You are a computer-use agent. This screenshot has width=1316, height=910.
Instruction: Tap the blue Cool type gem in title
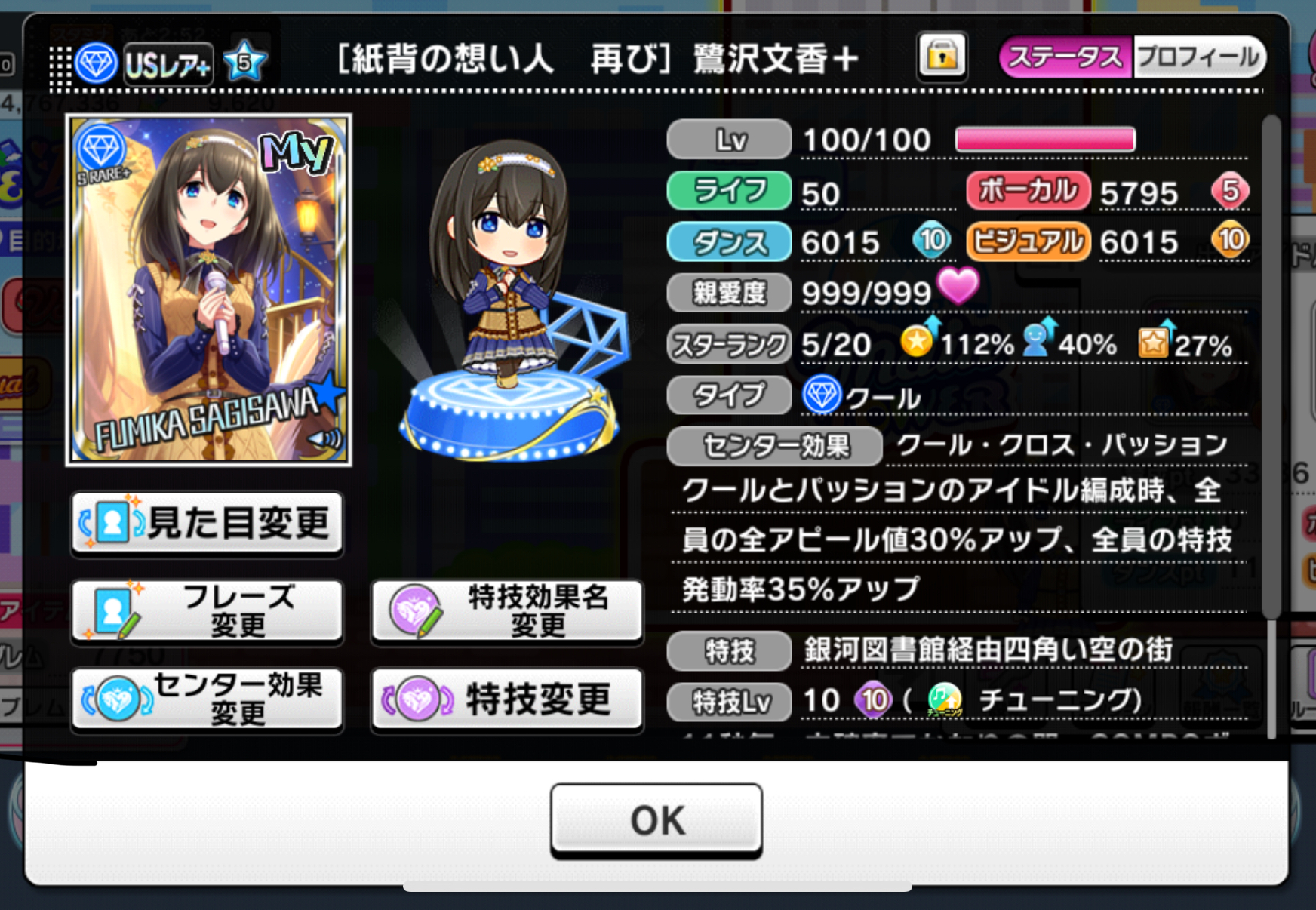96,63
